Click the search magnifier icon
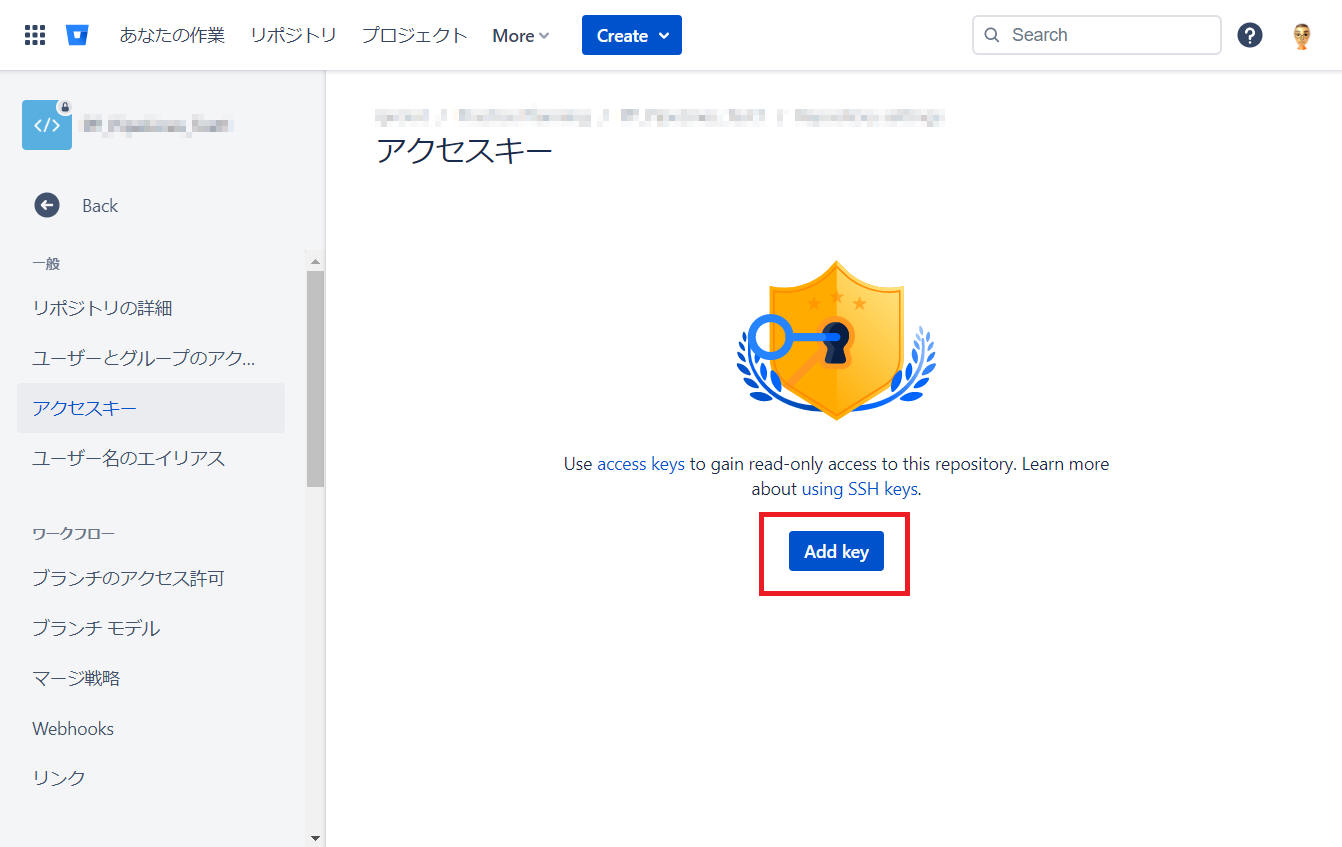Viewport: 1342px width, 847px height. [992, 35]
